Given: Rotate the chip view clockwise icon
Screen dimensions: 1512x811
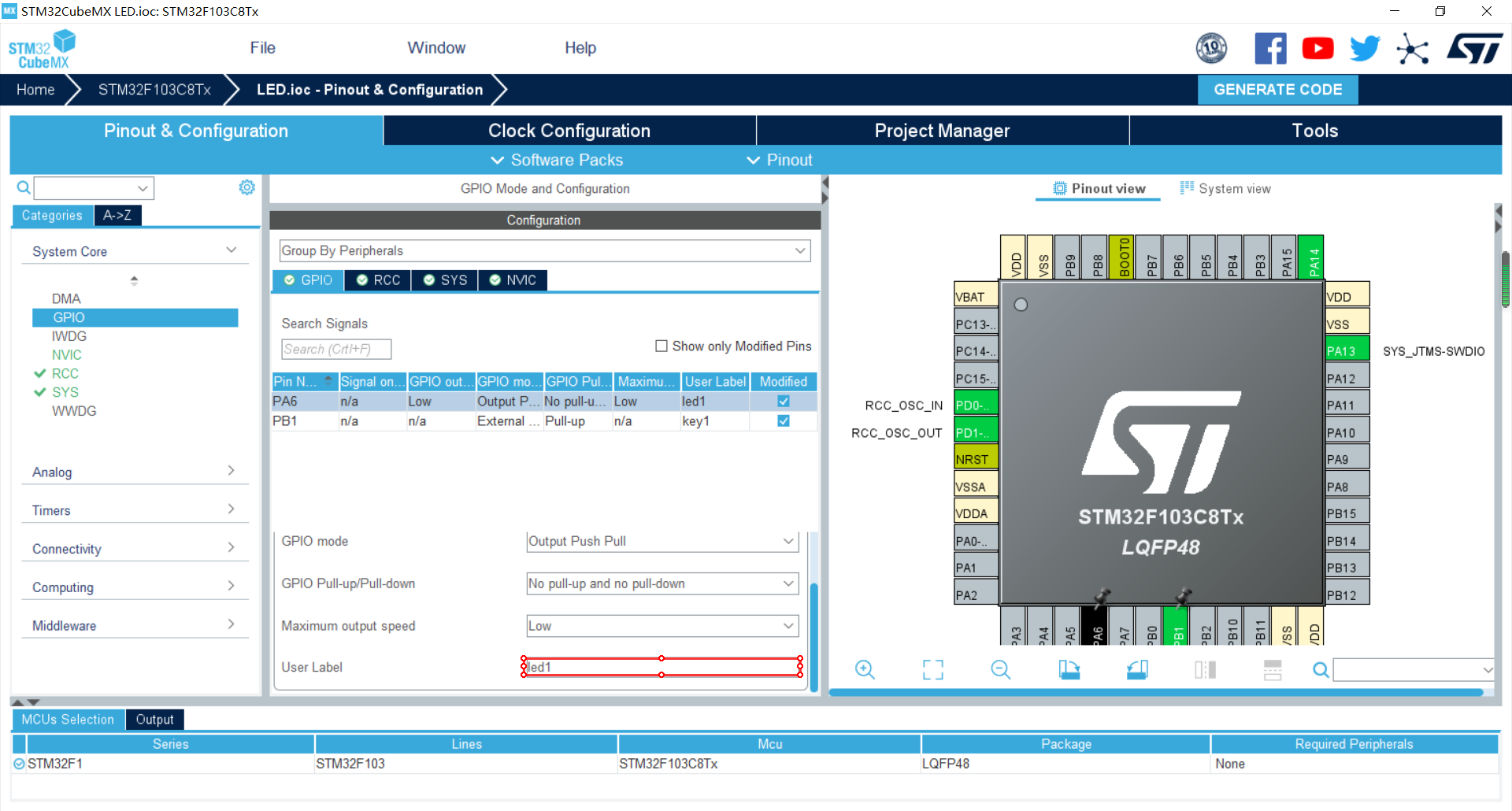Looking at the screenshot, I should [1069, 670].
